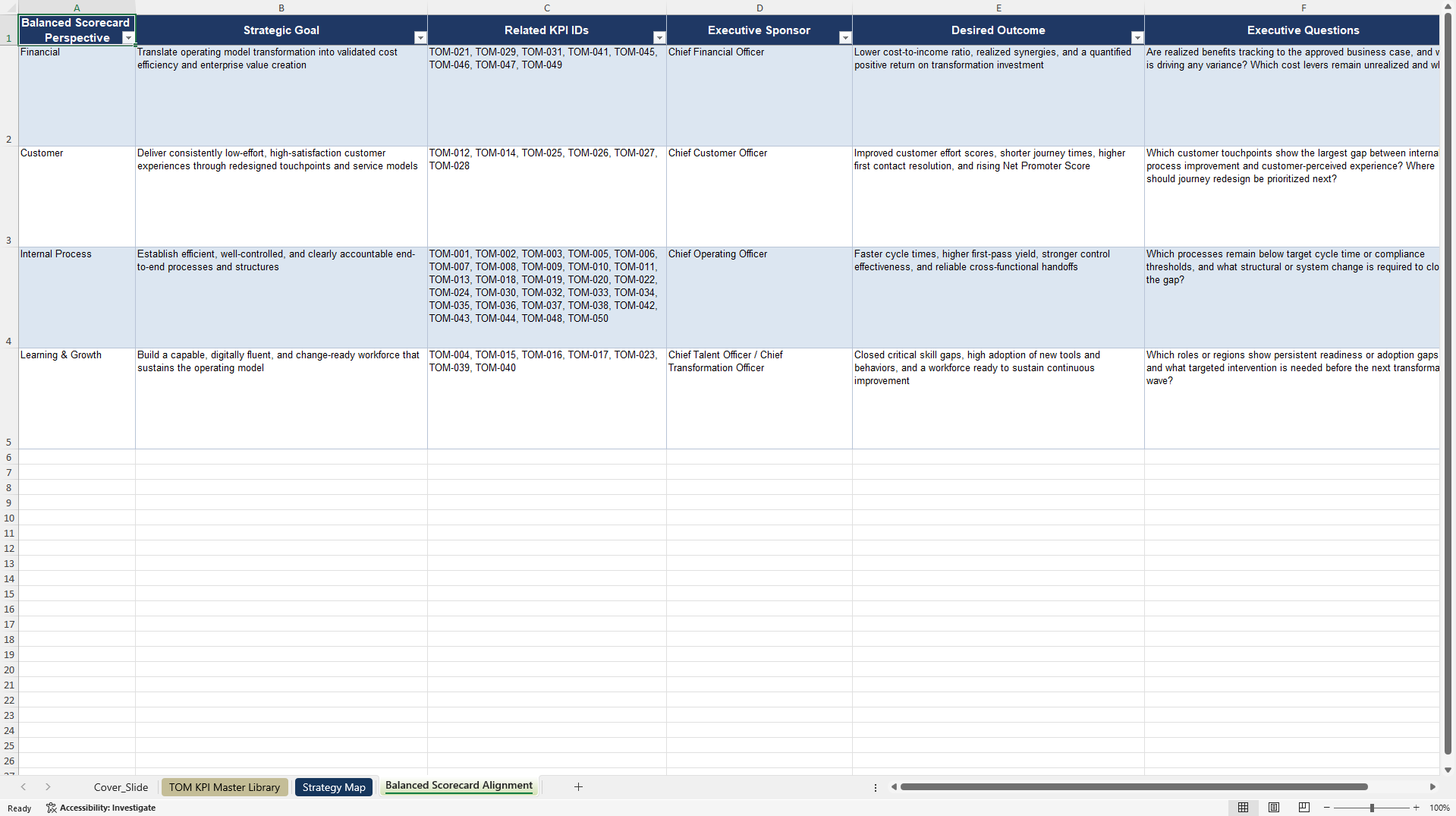
Task: Select row 5 header
Action: 9,399
